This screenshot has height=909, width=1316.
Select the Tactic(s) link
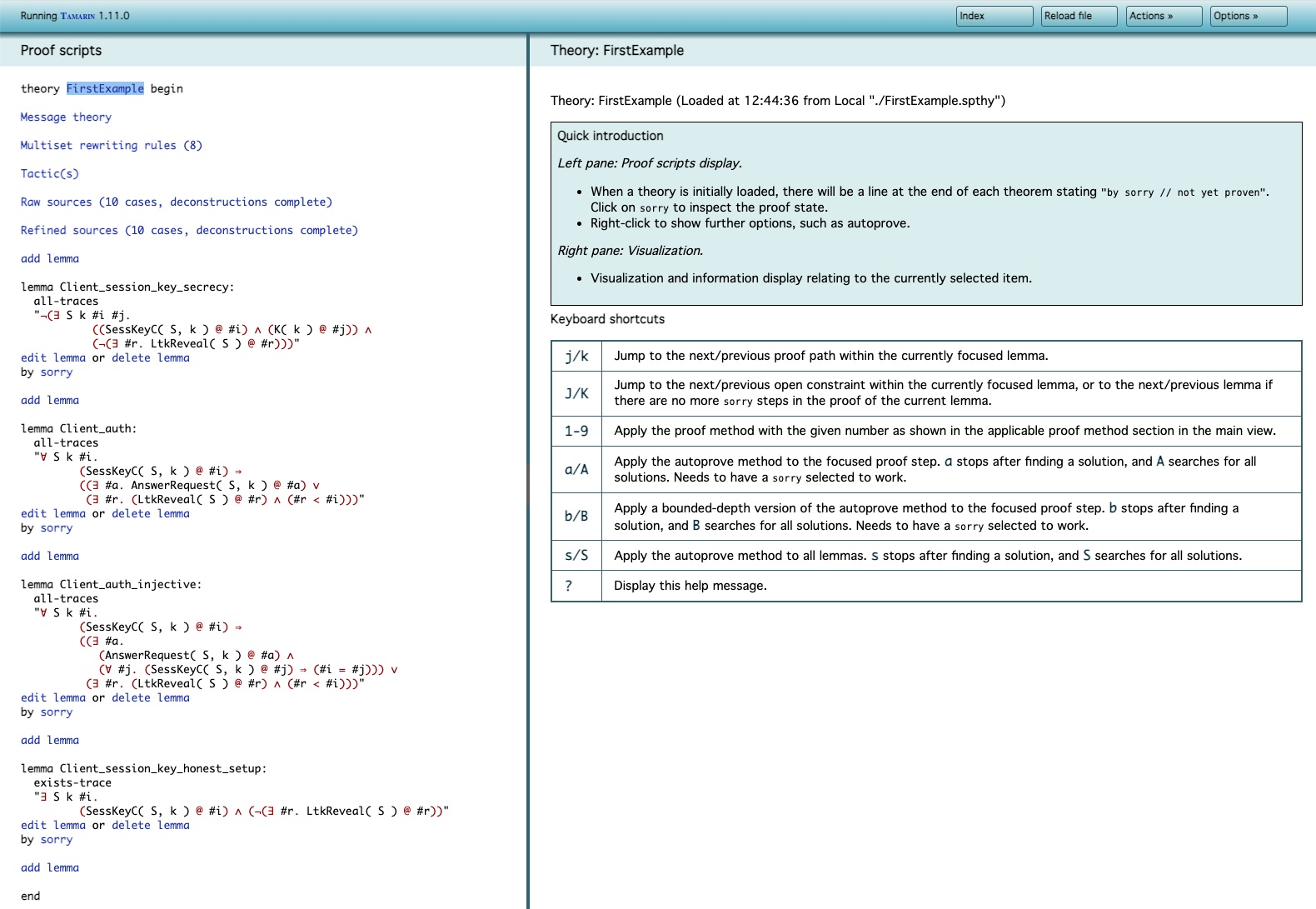tap(50, 174)
